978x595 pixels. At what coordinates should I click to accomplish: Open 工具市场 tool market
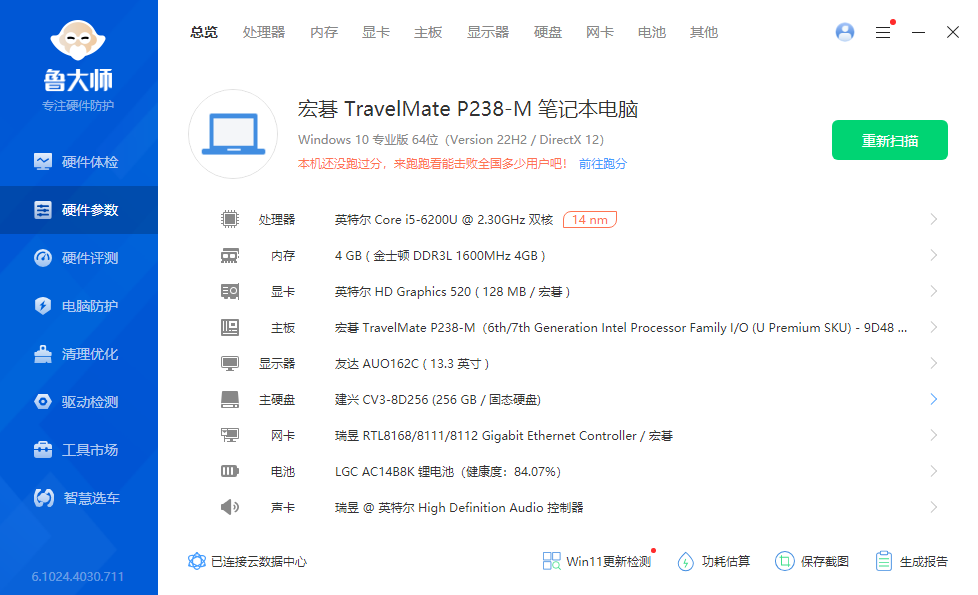pos(79,450)
